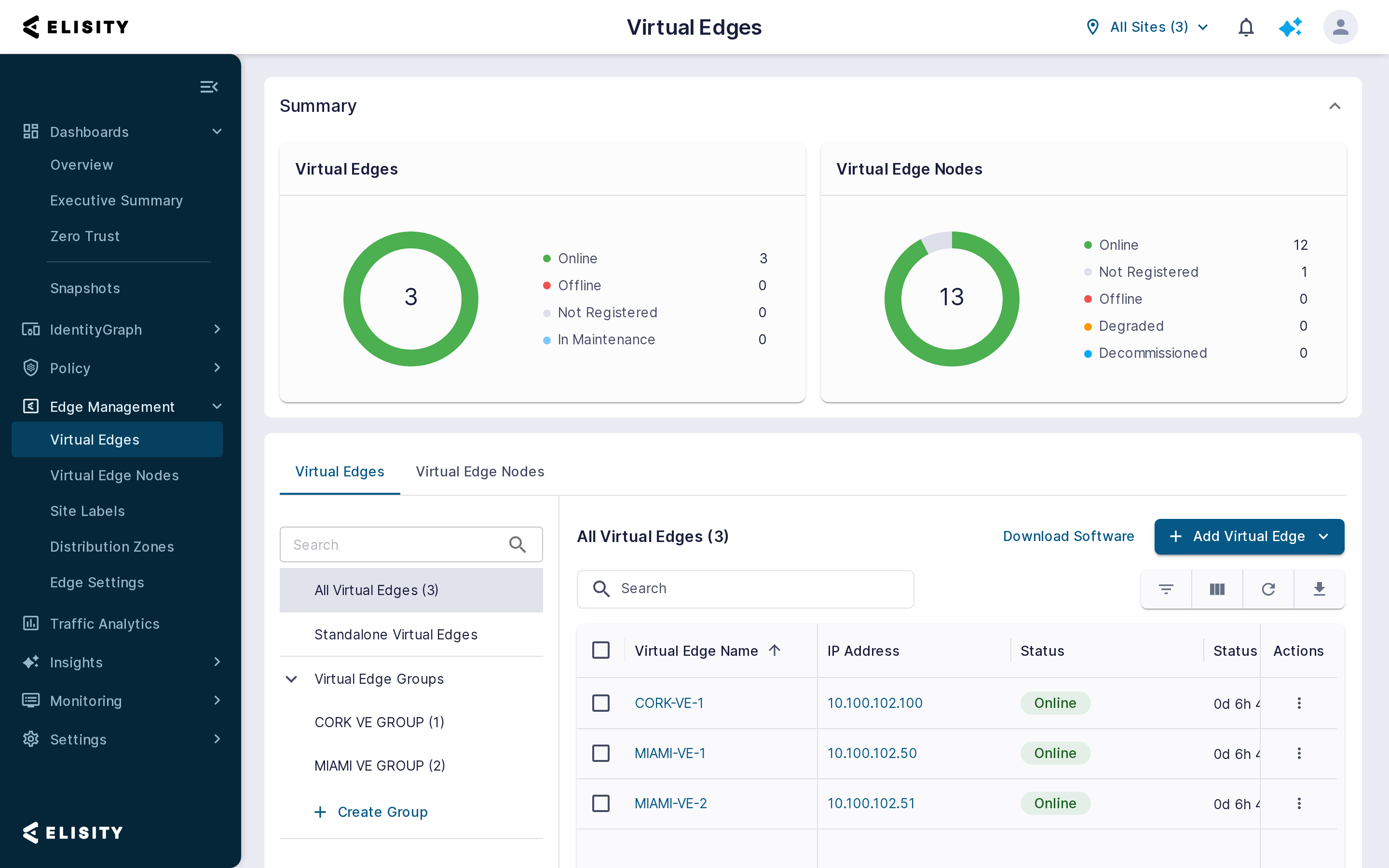Download the table via export icon
The image size is (1389, 868).
(1319, 589)
